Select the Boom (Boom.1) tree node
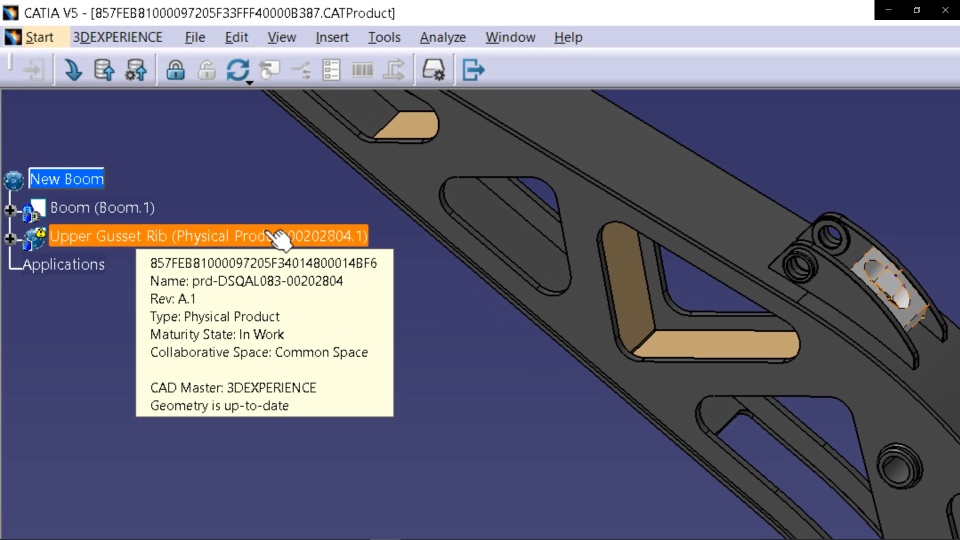 pos(102,208)
